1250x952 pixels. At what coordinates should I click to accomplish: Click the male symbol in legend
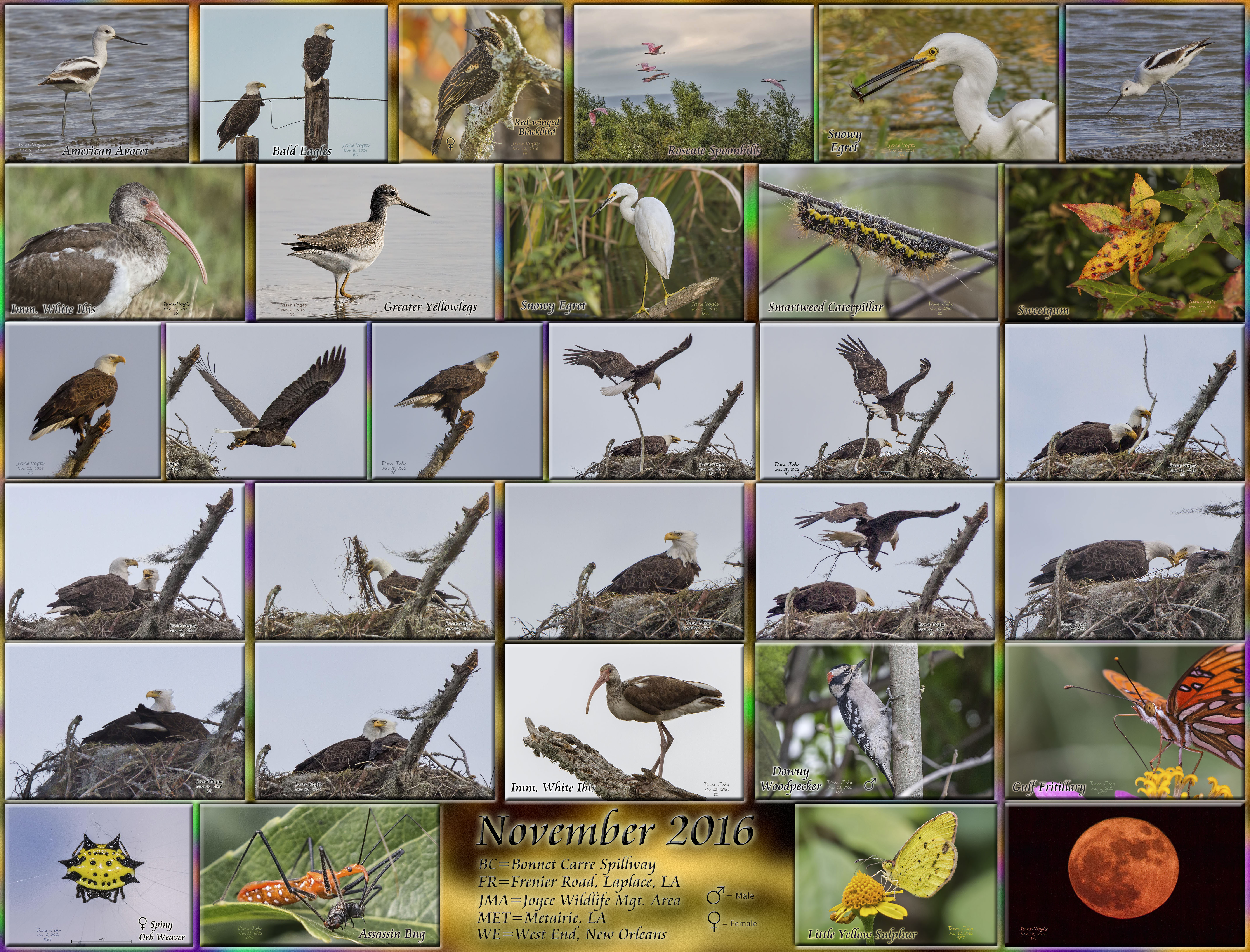[714, 896]
